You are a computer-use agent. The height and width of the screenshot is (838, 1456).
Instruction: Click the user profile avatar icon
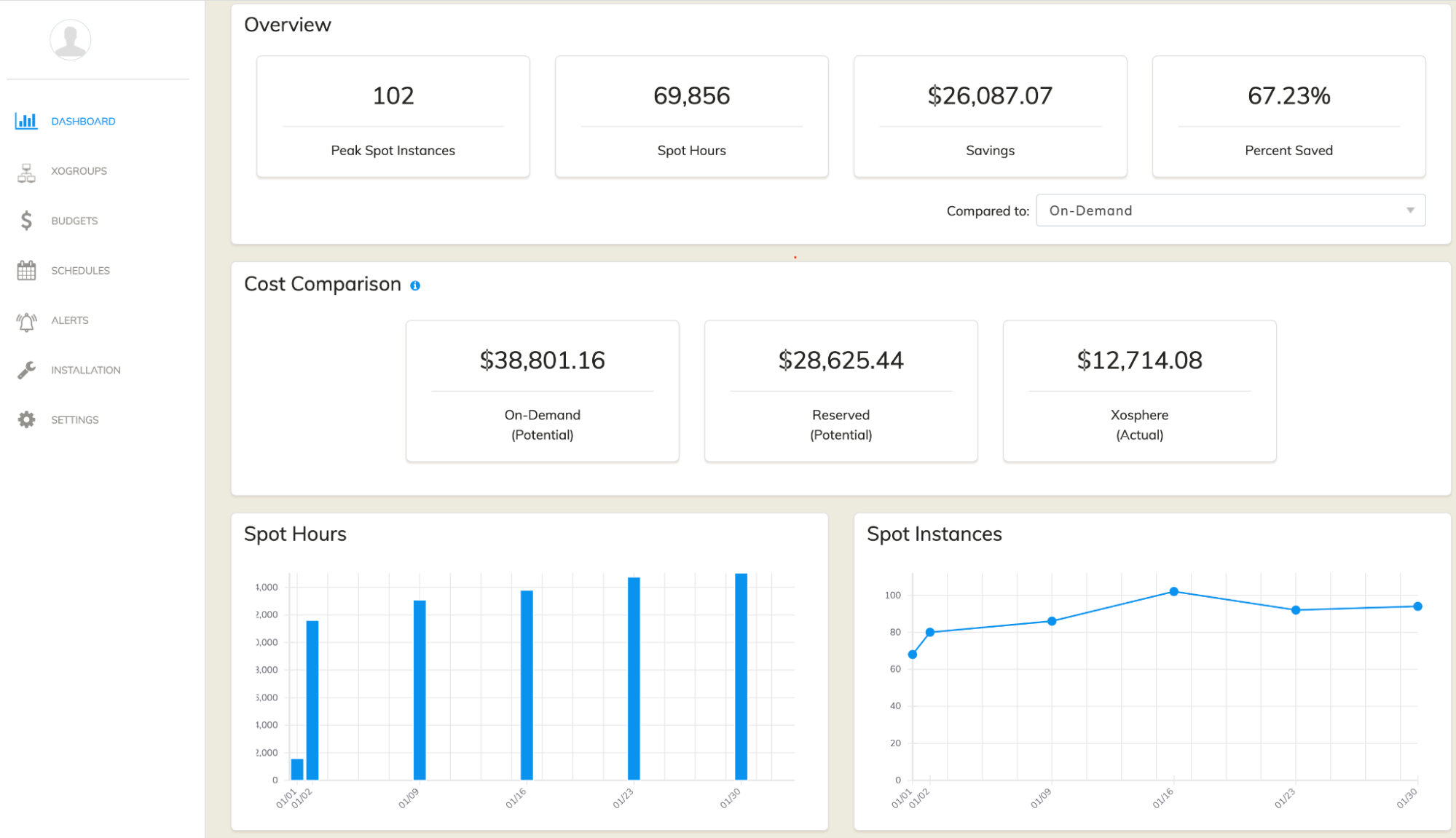pos(71,39)
